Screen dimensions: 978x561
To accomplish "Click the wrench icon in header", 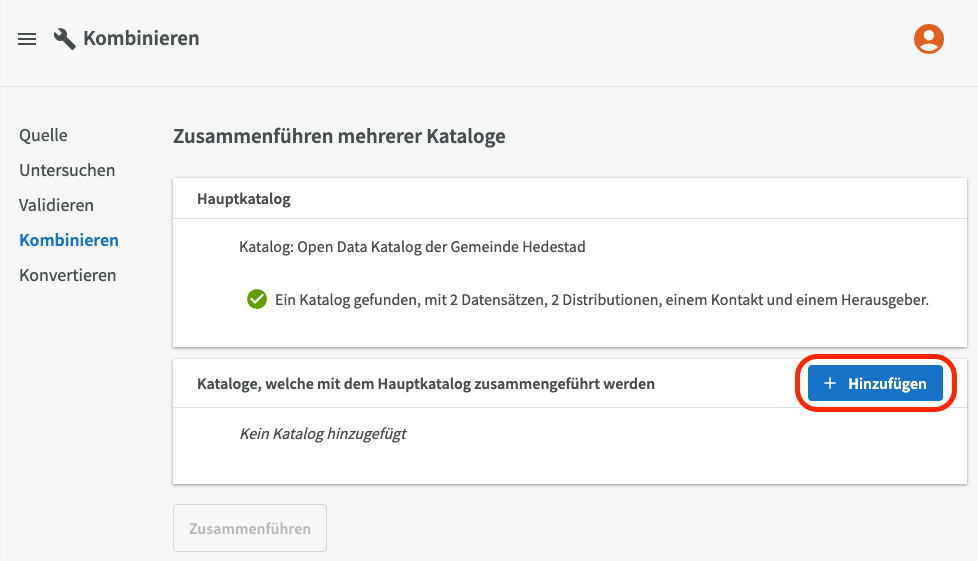I will coord(65,39).
